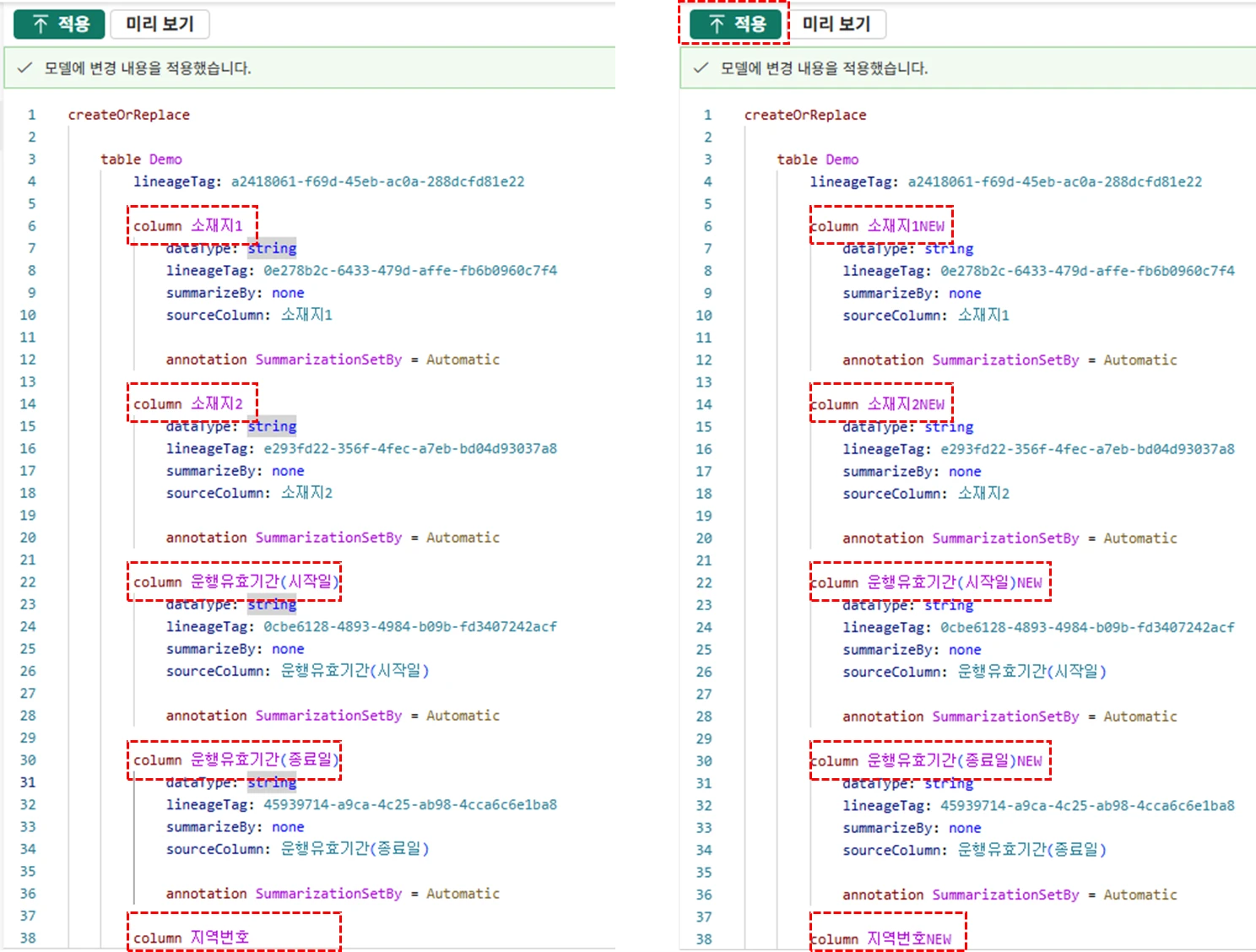1256x952 pixels.
Task: Click column name 운행유효기간(종료일)NEW
Action: 954,760
